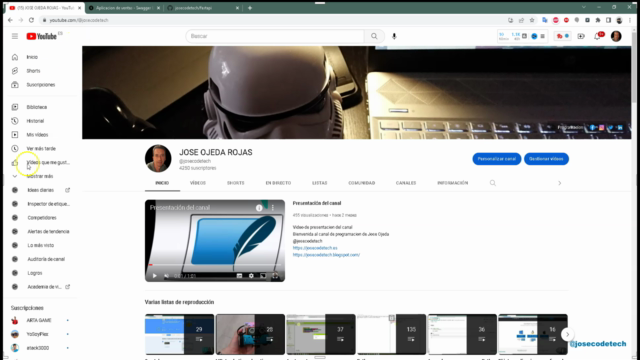This screenshot has width=640, height=360.
Task: Open the trailer video info icon
Action: (x=259, y=208)
